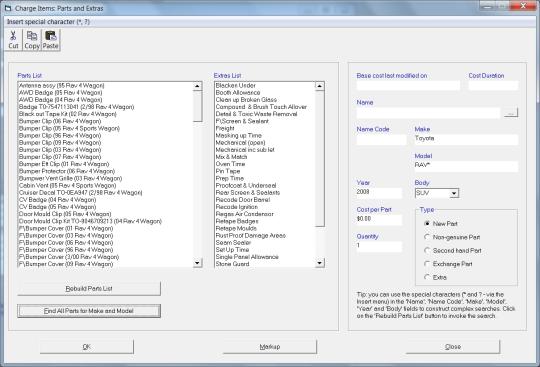Select Bumper Vent Grille part

pos(70,178)
